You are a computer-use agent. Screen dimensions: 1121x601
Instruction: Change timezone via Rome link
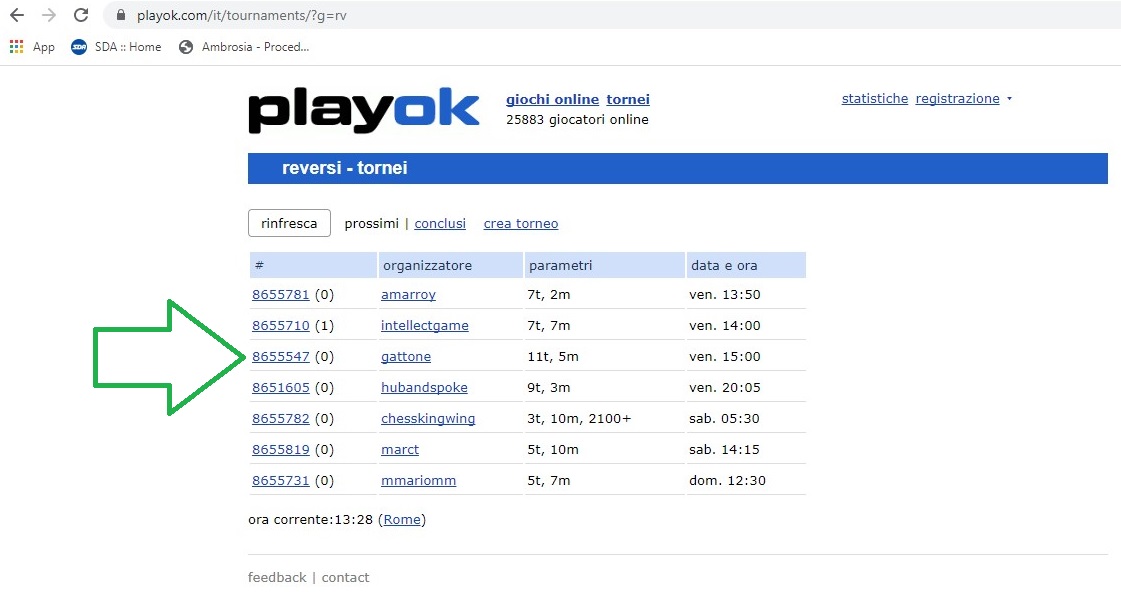click(x=402, y=520)
